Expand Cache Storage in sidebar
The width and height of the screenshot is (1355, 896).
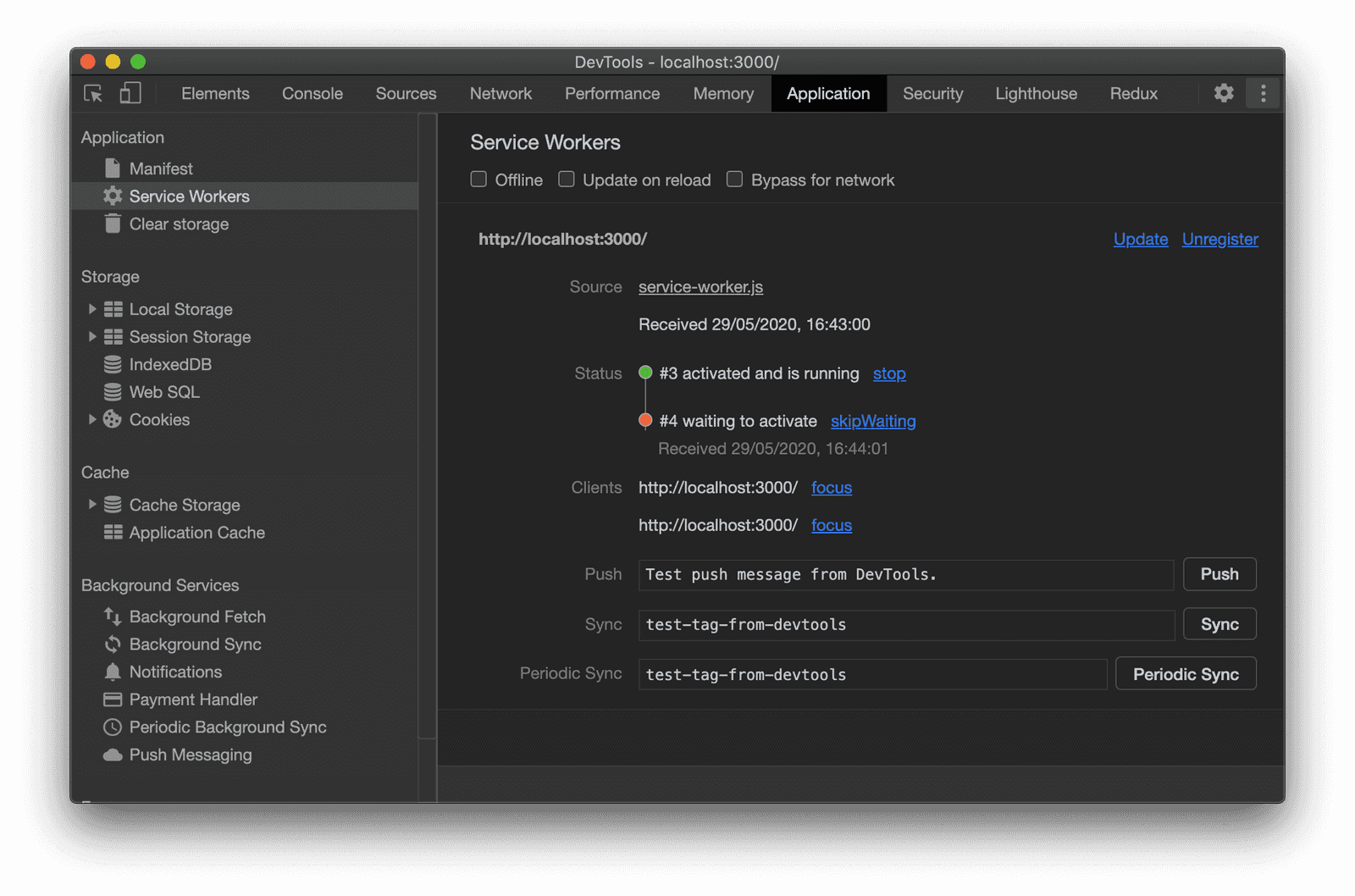92,504
